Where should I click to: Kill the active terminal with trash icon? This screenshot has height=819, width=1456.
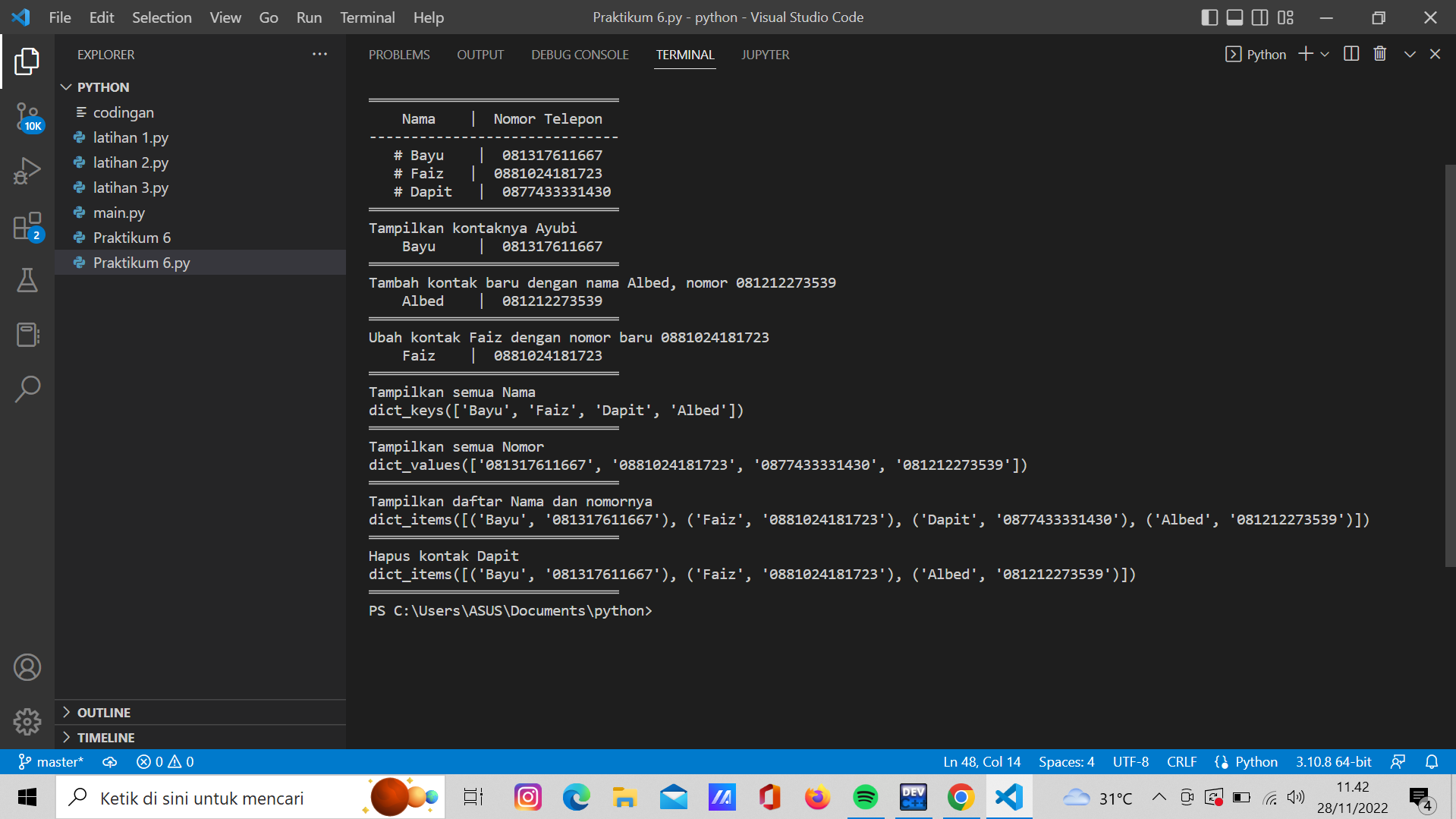[1379, 54]
